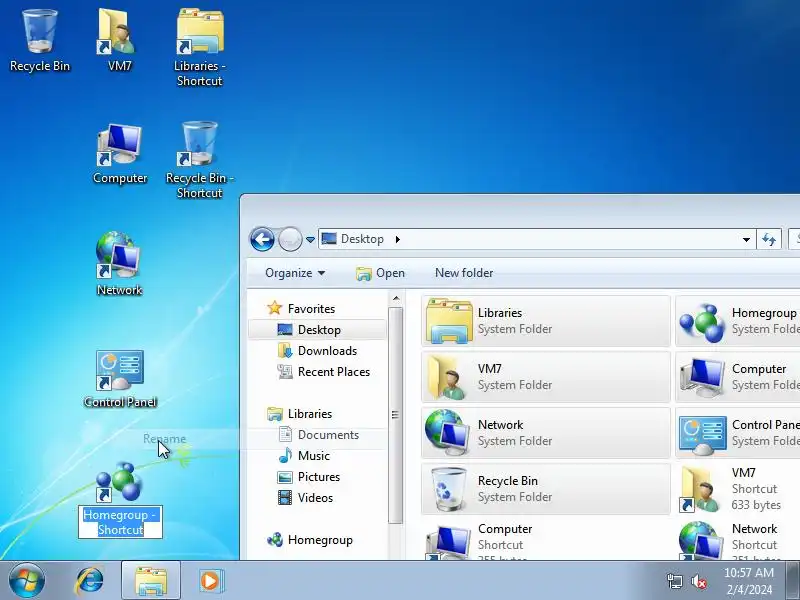
Task: Open the Documents library
Action: tap(318, 435)
